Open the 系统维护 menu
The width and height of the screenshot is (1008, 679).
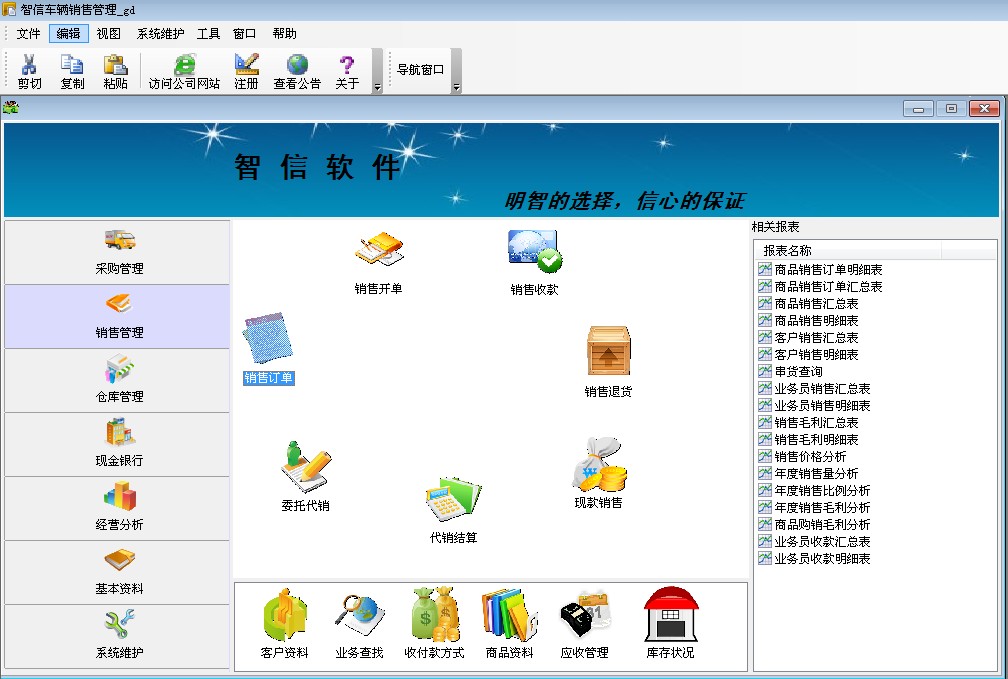tap(160, 33)
